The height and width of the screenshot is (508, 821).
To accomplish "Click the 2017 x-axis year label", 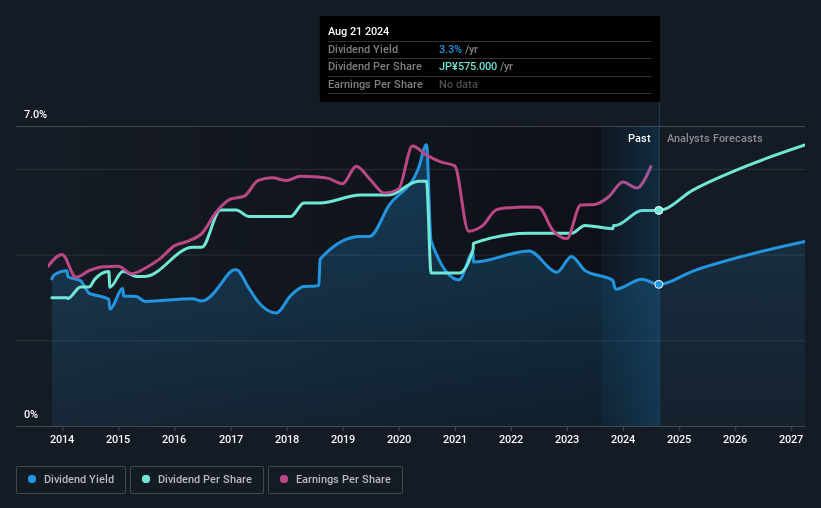I will [x=230, y=439].
